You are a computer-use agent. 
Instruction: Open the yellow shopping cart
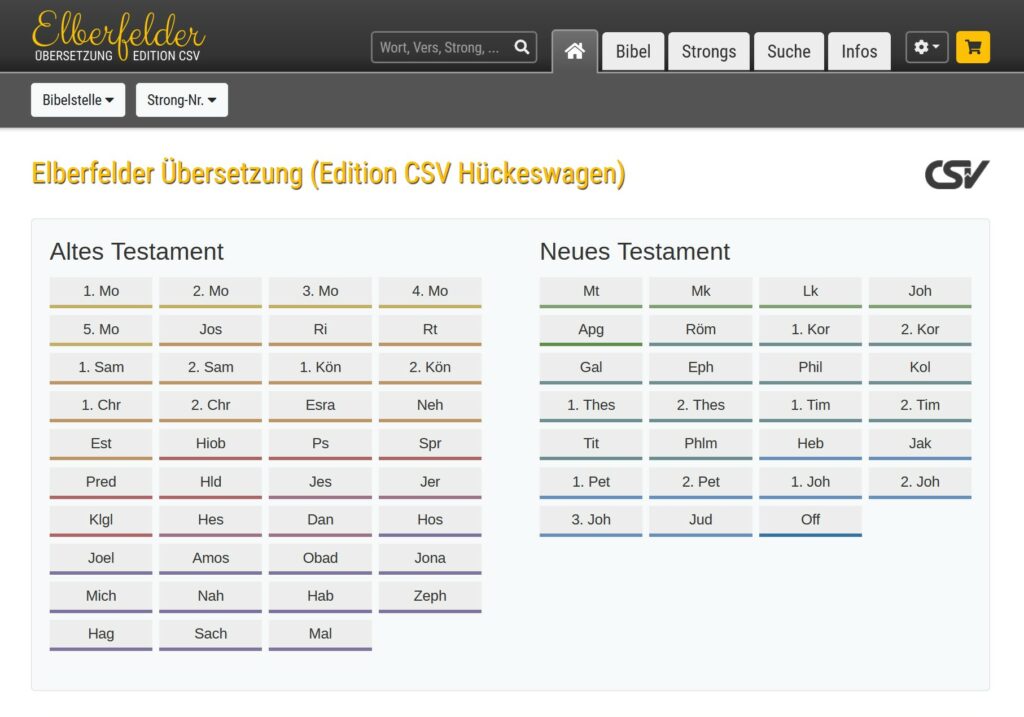(x=972, y=47)
